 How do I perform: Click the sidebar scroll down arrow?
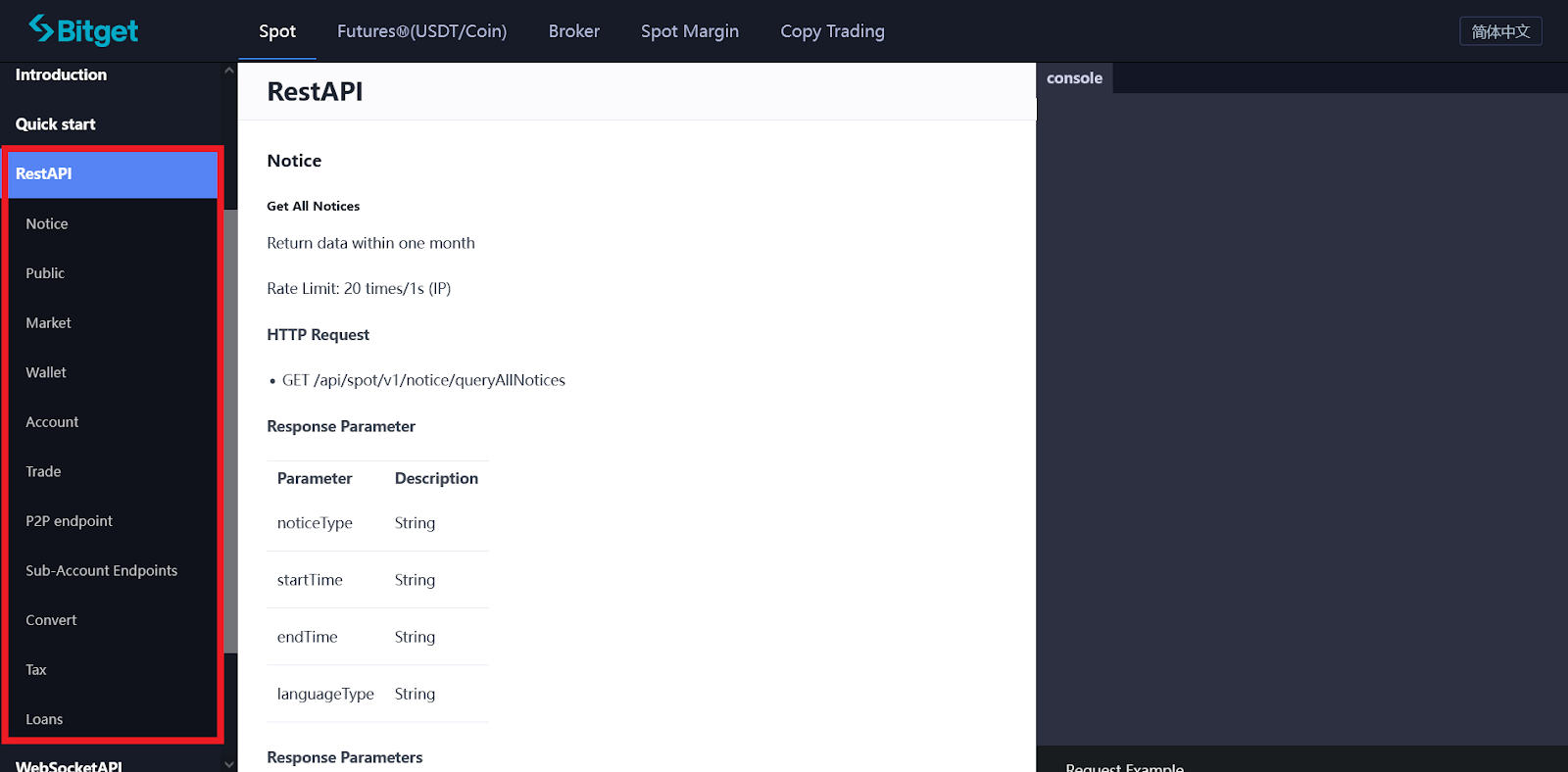click(229, 764)
